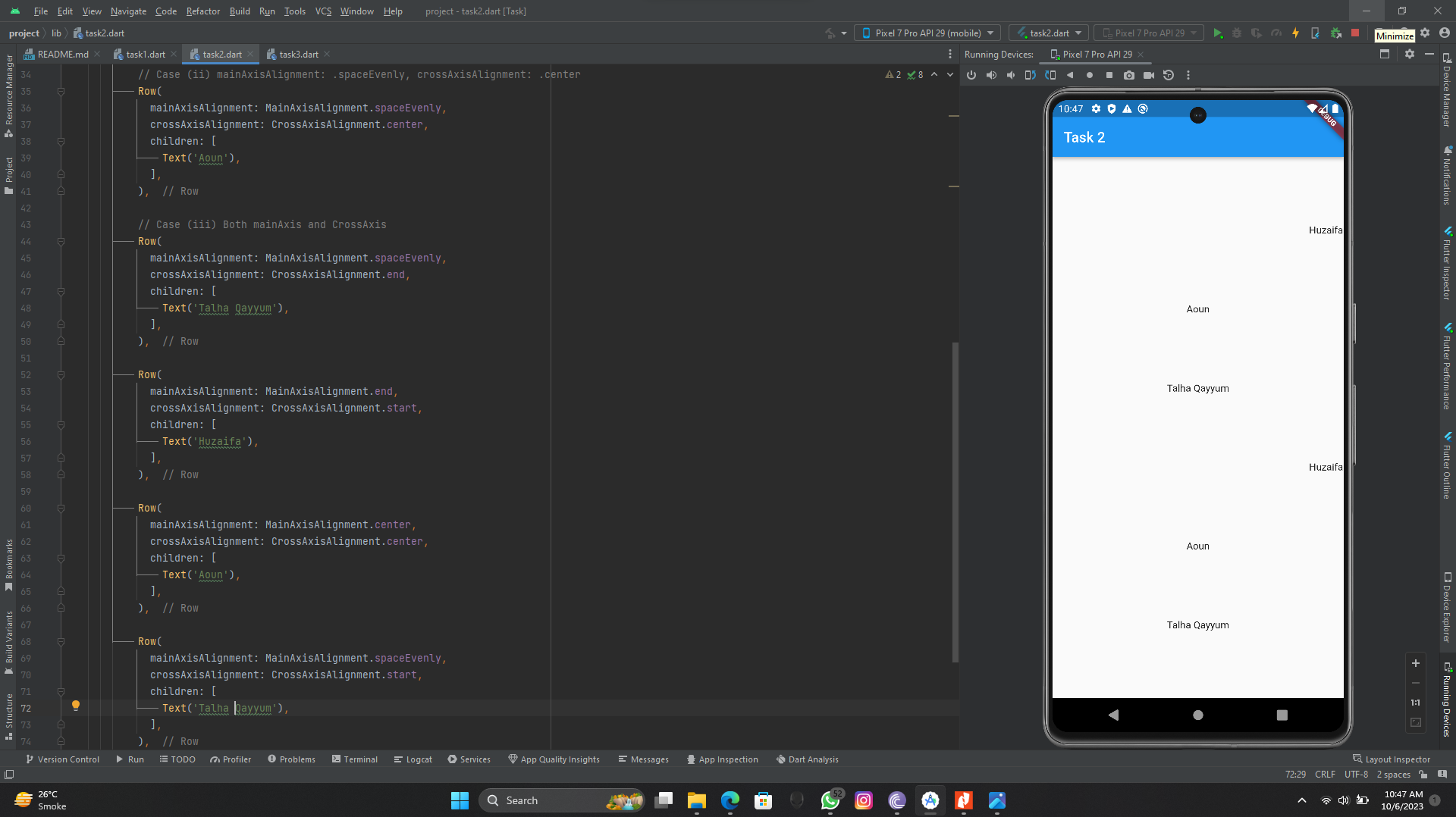Run the app with the green play button

coord(1218,33)
